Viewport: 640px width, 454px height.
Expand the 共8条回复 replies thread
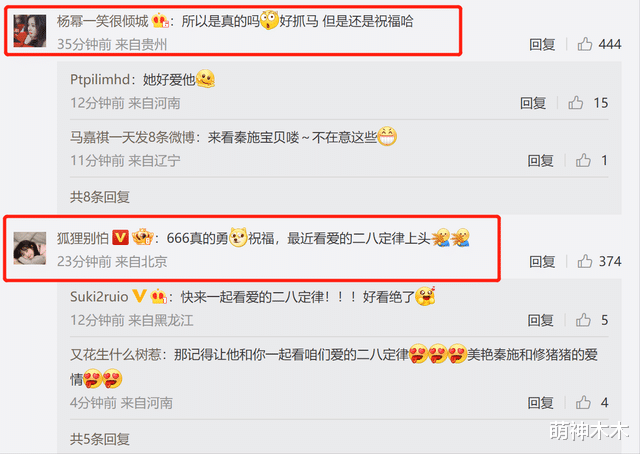pos(100,197)
